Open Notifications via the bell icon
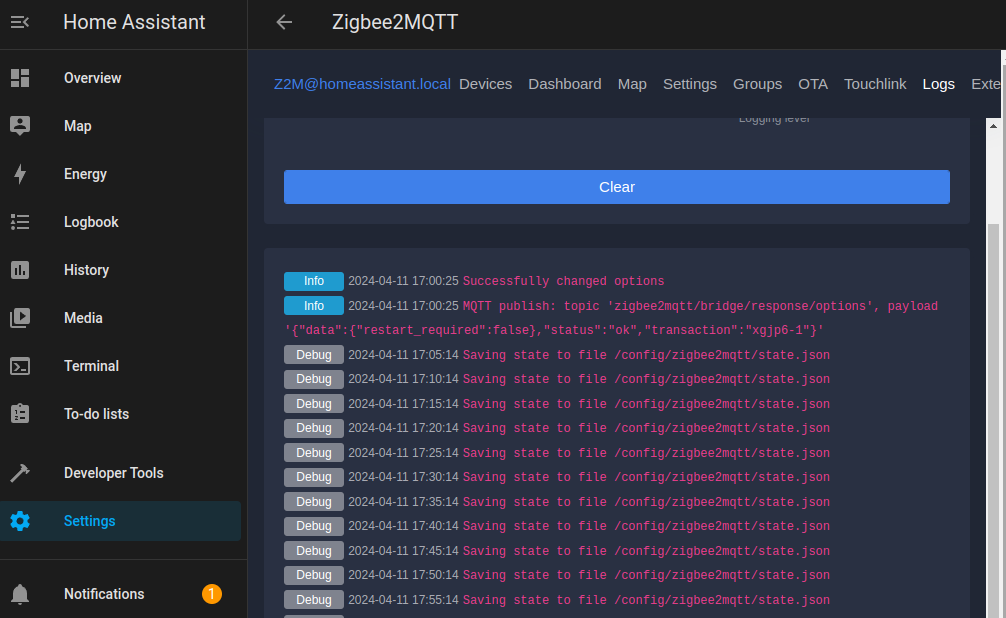This screenshot has height=618, width=1006. tap(20, 593)
